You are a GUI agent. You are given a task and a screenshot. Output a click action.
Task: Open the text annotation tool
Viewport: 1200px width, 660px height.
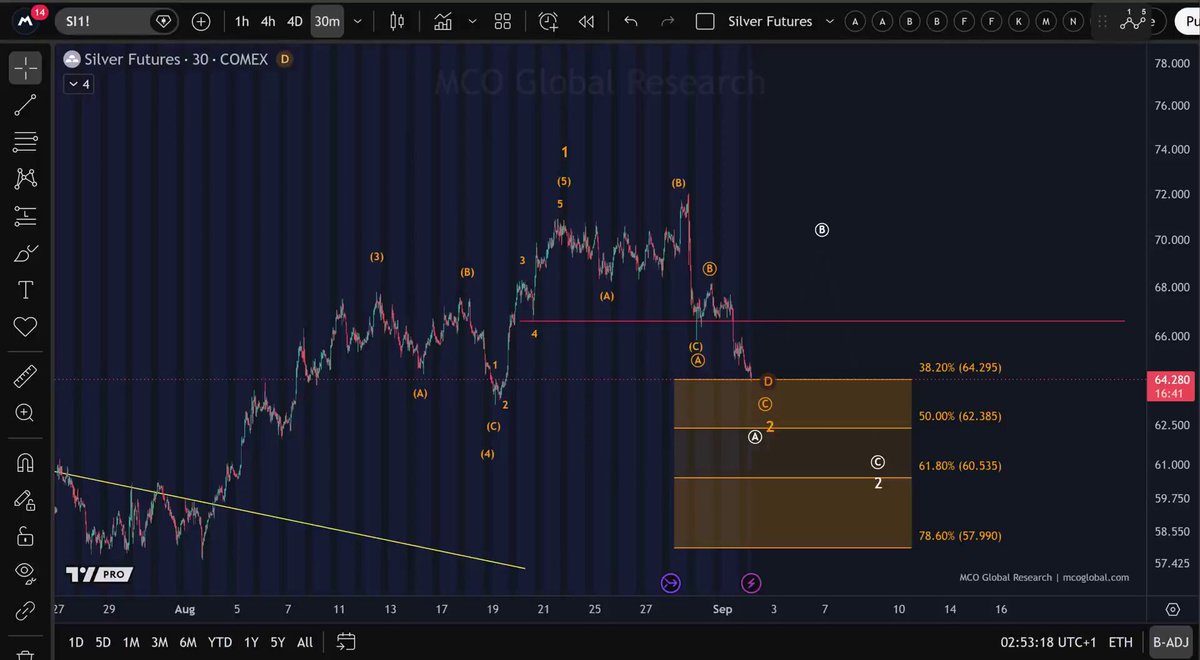(x=25, y=290)
